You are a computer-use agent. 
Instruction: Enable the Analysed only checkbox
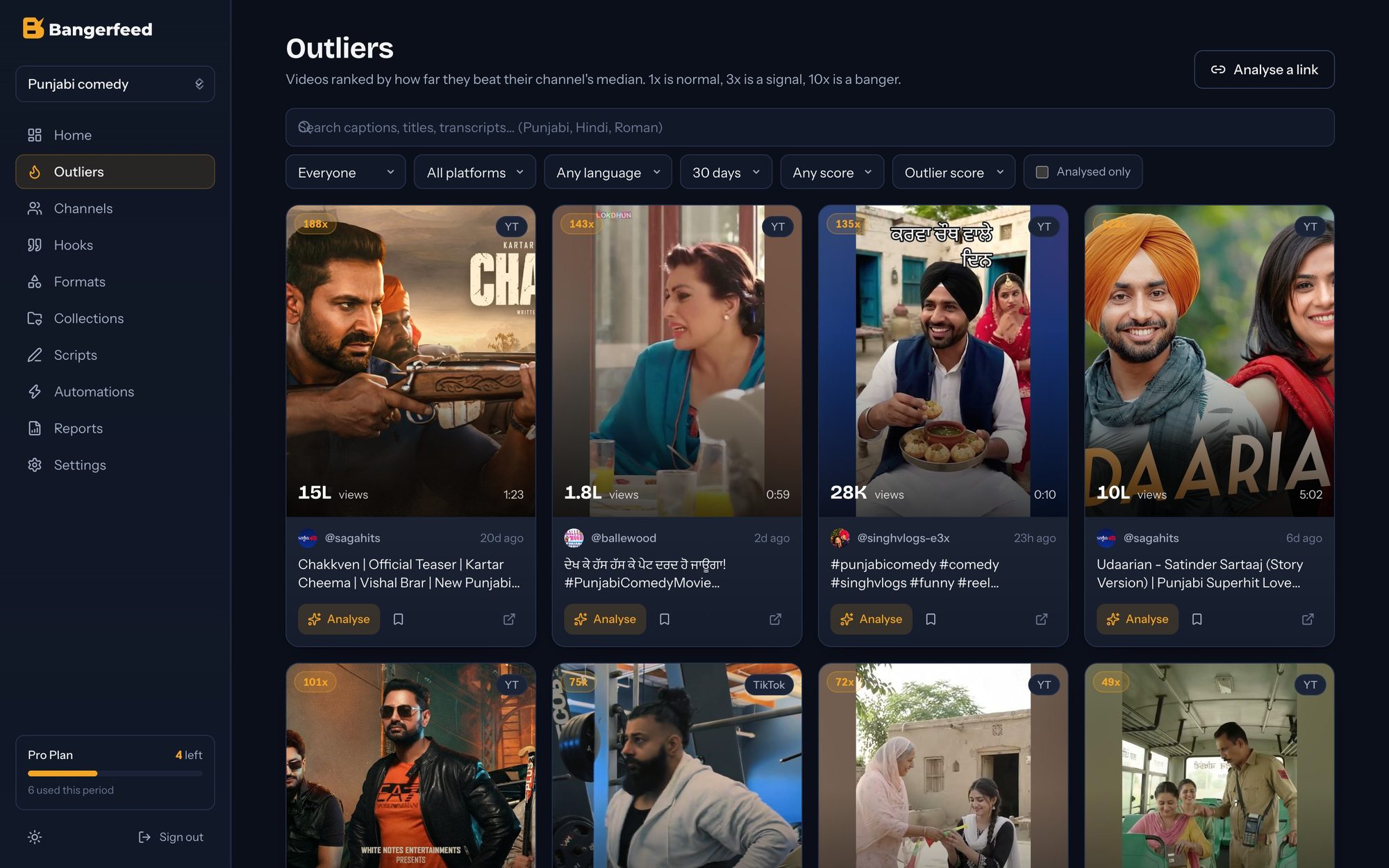1042,172
